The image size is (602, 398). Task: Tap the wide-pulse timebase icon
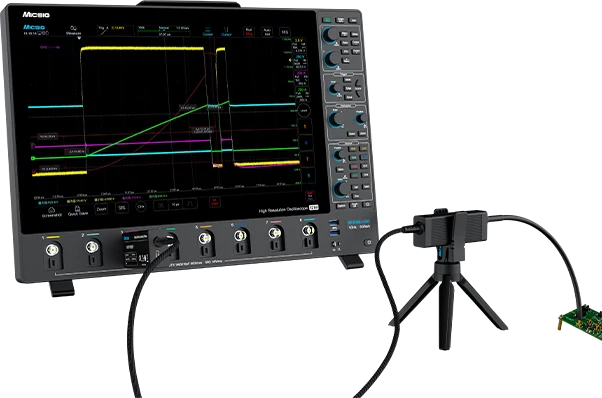(x=190, y=204)
